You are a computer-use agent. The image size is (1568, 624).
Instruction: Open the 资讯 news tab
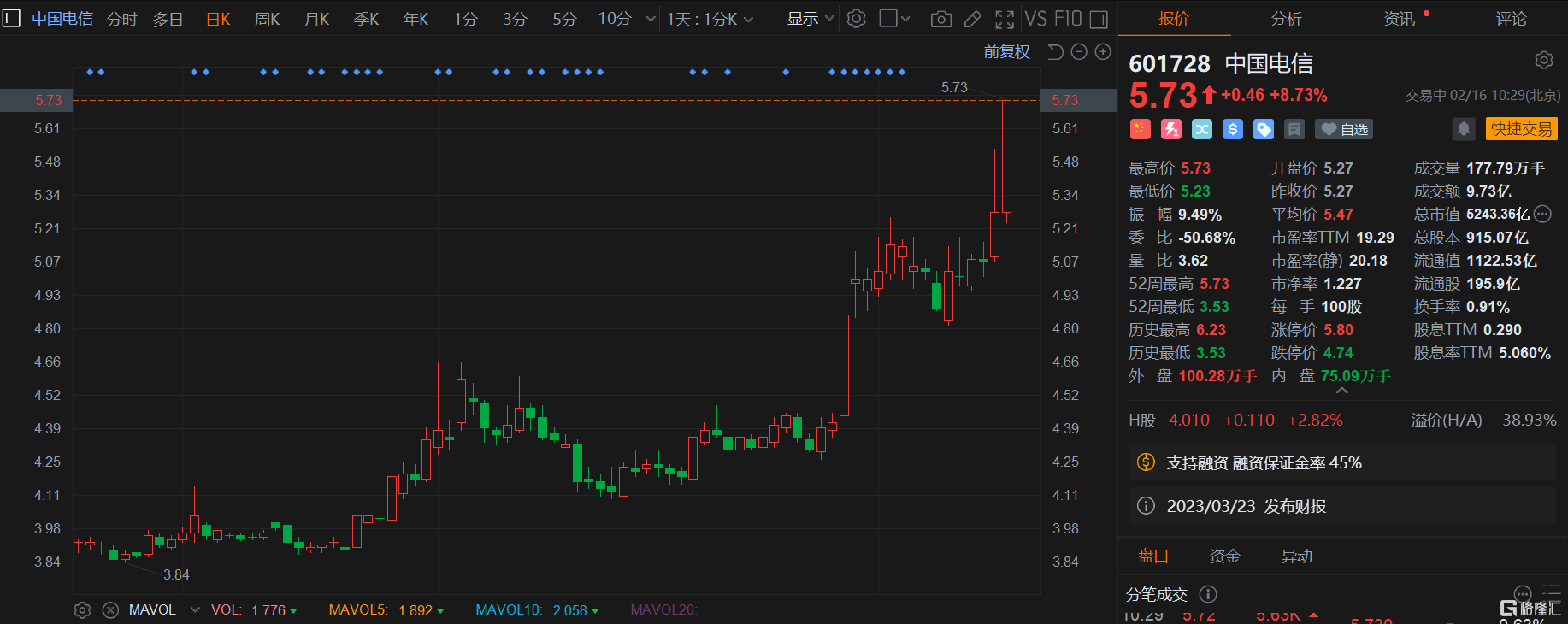[x=1400, y=19]
